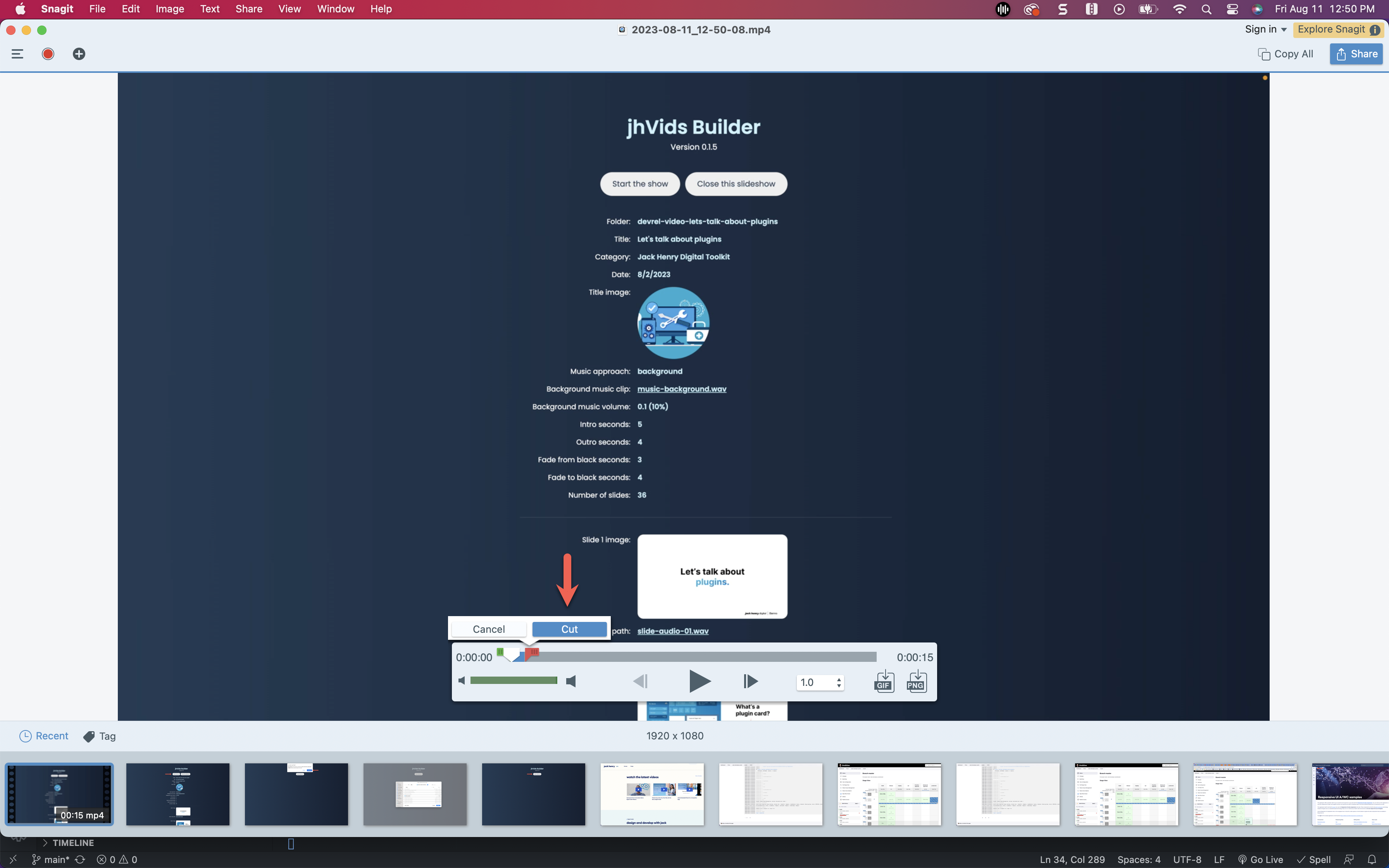Save current frame as PNG icon
The width and height of the screenshot is (1389, 868).
click(917, 682)
